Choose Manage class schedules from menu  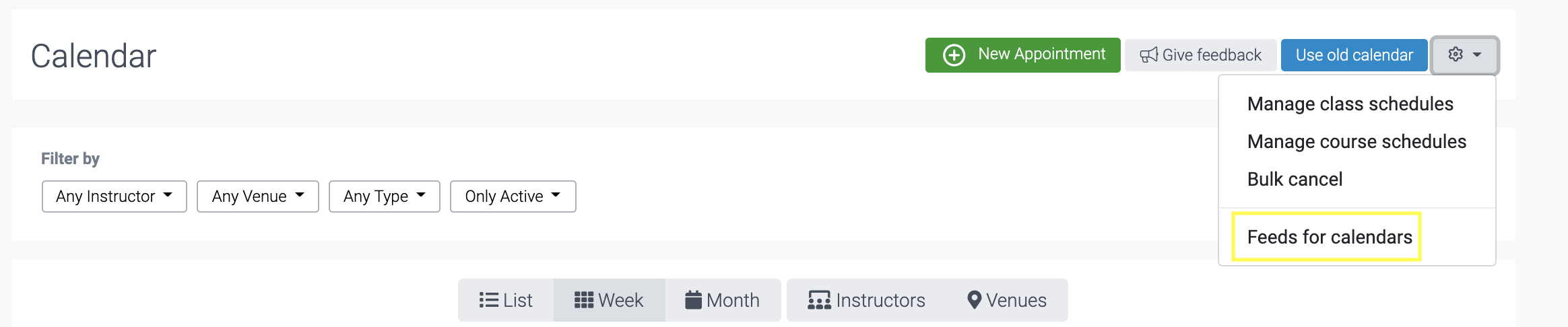[1350, 104]
